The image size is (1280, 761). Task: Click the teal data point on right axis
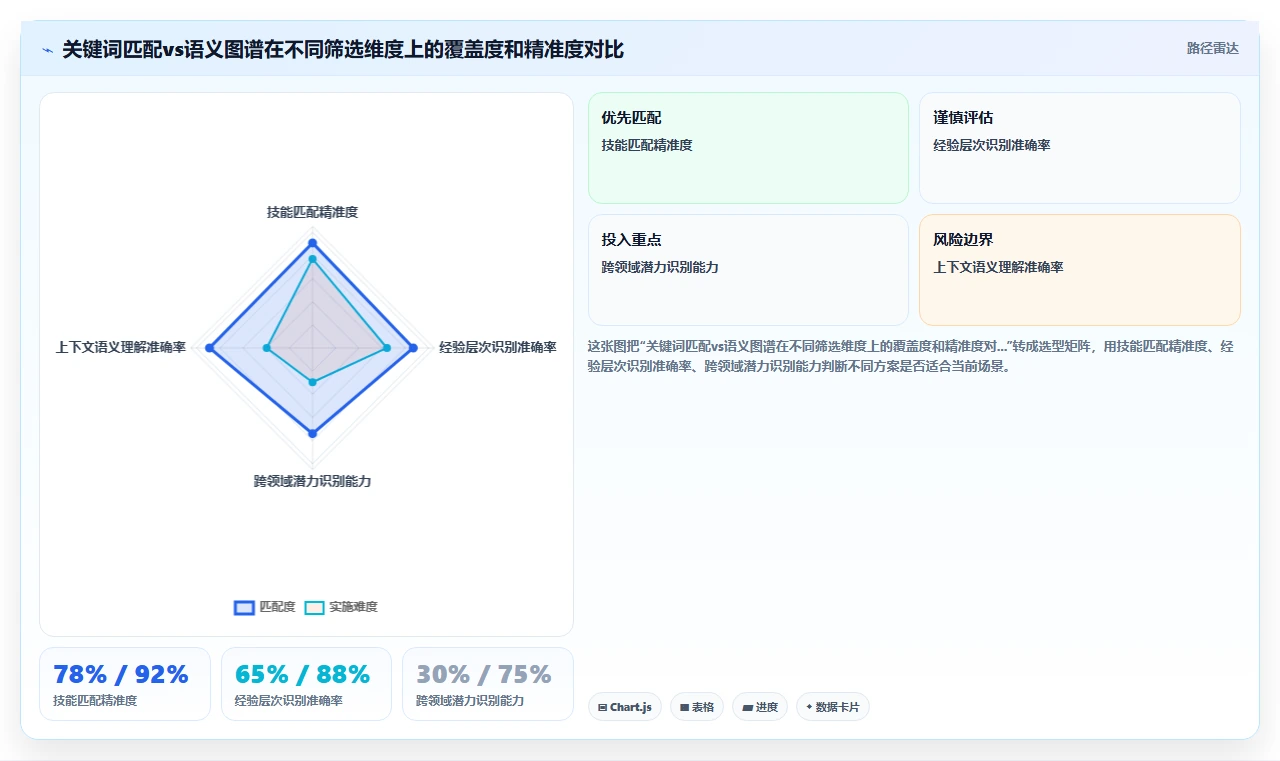click(387, 347)
